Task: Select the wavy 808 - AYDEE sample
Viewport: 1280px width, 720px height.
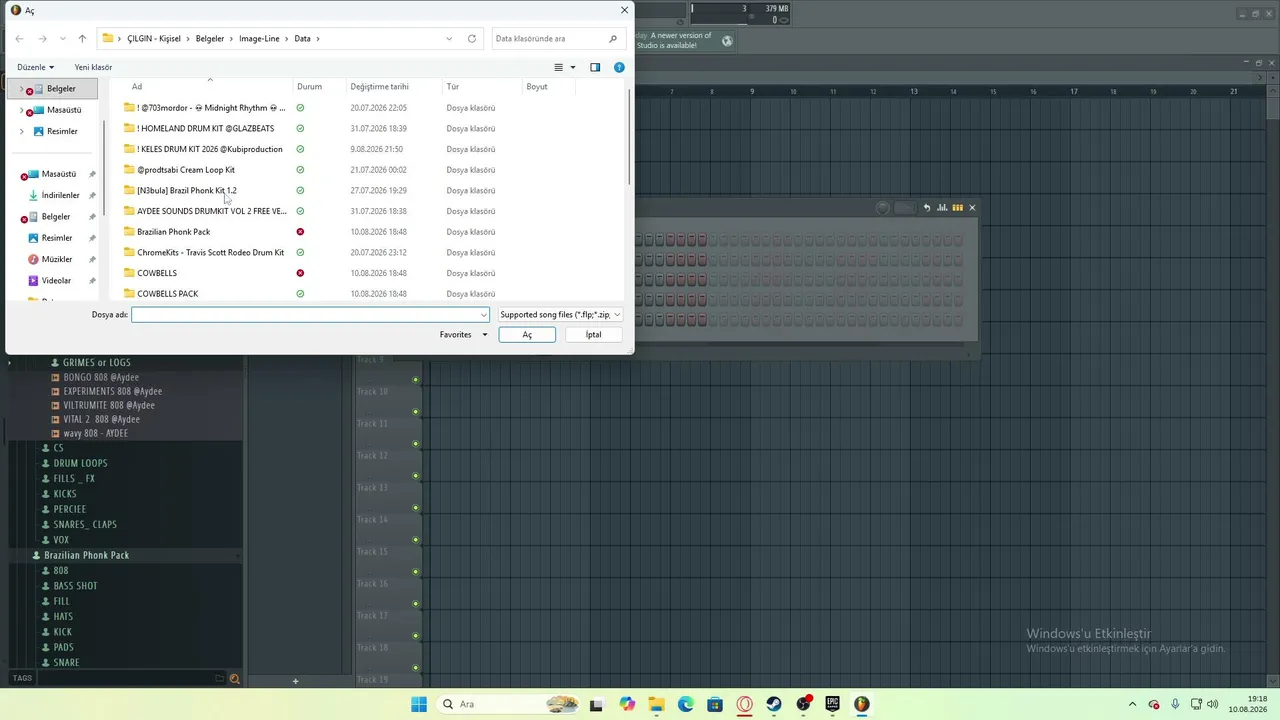Action: click(x=96, y=433)
